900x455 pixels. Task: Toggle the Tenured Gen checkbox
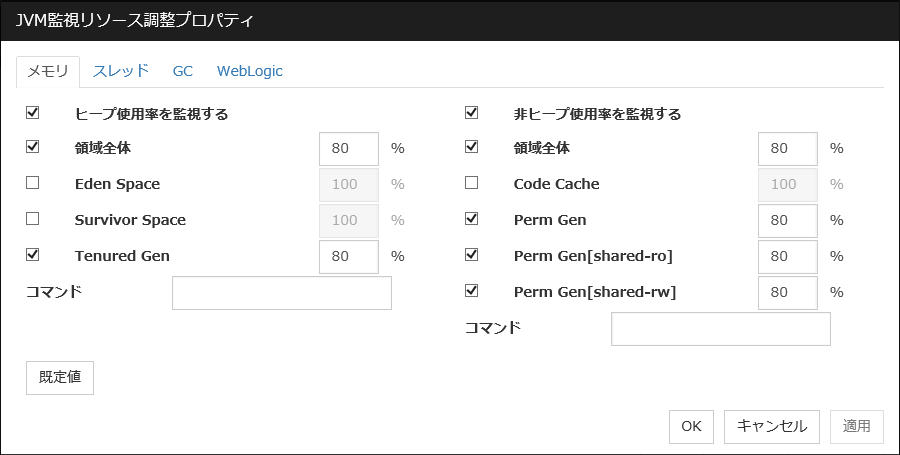pos(33,255)
